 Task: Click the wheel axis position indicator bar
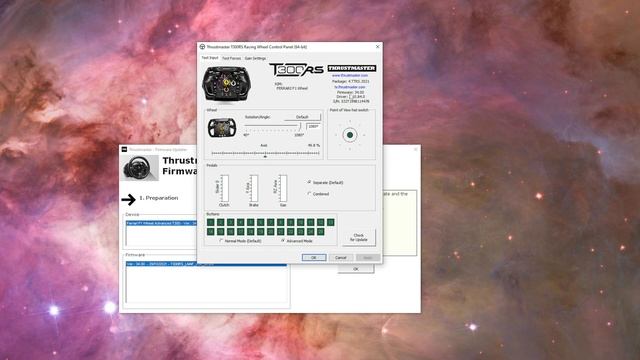[x=265, y=153]
